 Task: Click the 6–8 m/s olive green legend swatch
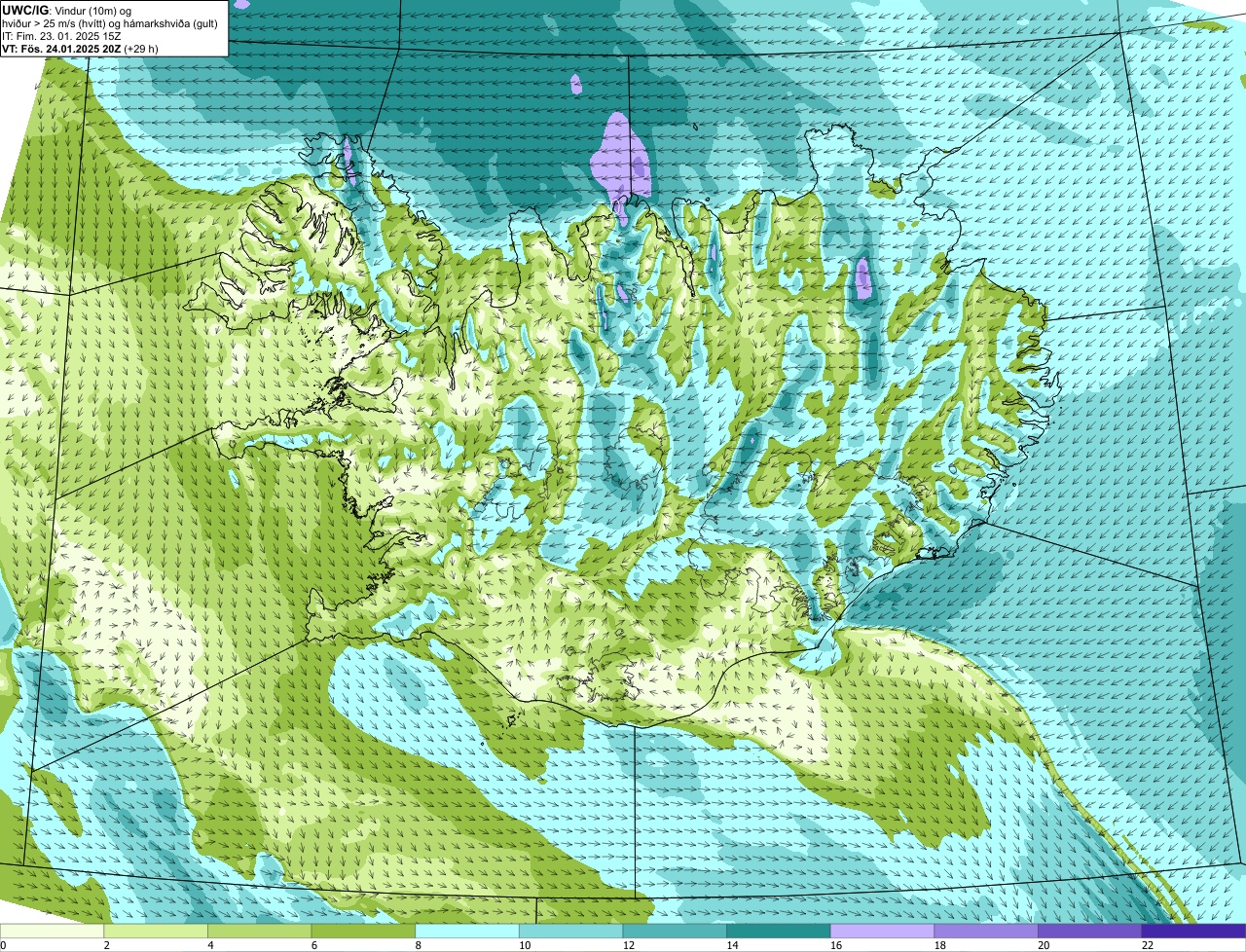[363, 931]
